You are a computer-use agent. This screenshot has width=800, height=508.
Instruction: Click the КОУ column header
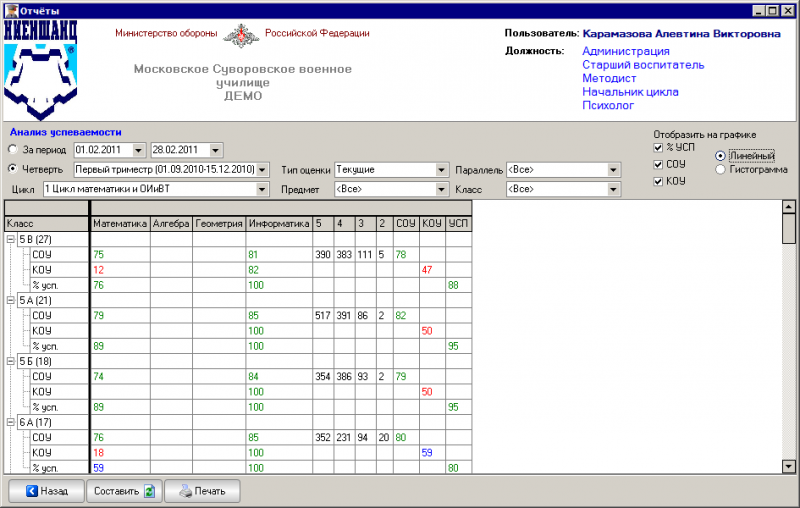click(x=432, y=223)
